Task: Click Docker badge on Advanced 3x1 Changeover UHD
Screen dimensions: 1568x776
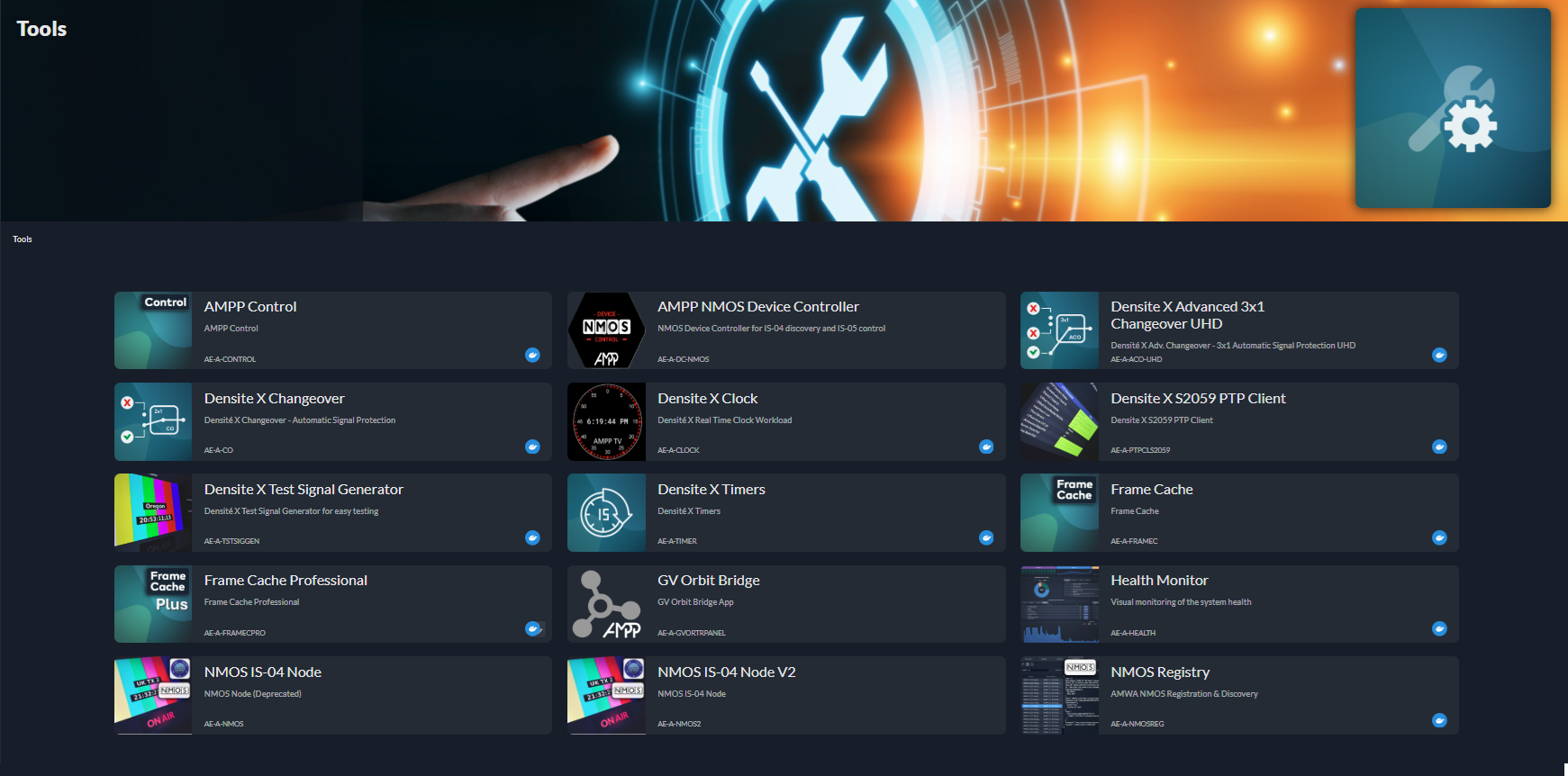Action: [1439, 355]
